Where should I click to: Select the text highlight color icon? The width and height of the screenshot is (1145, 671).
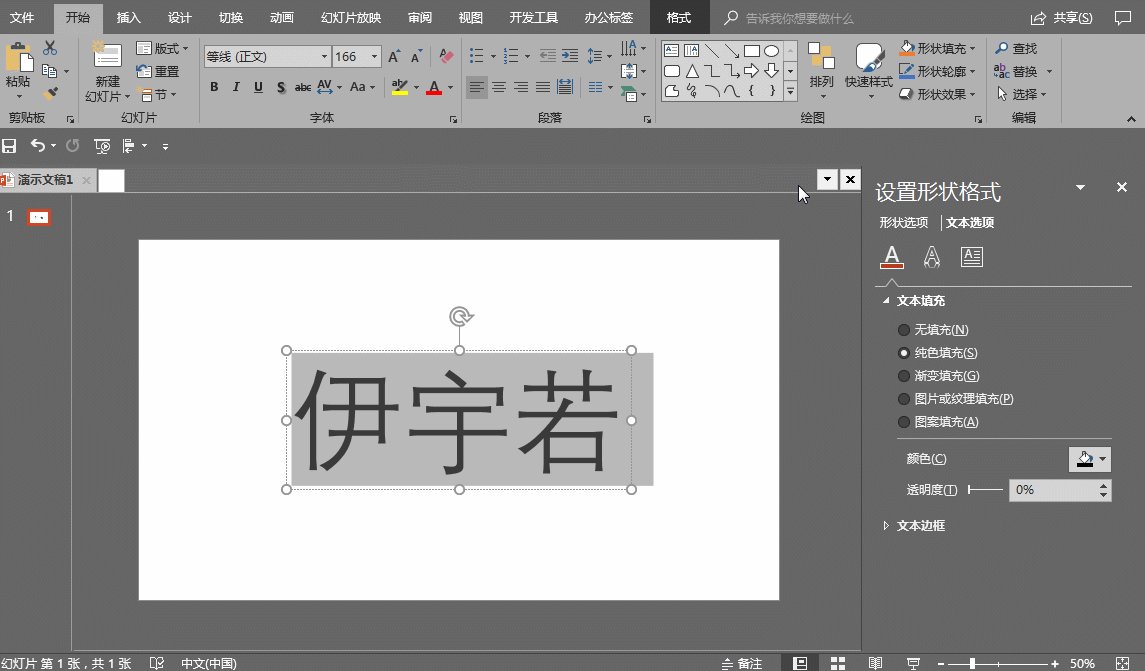(399, 88)
